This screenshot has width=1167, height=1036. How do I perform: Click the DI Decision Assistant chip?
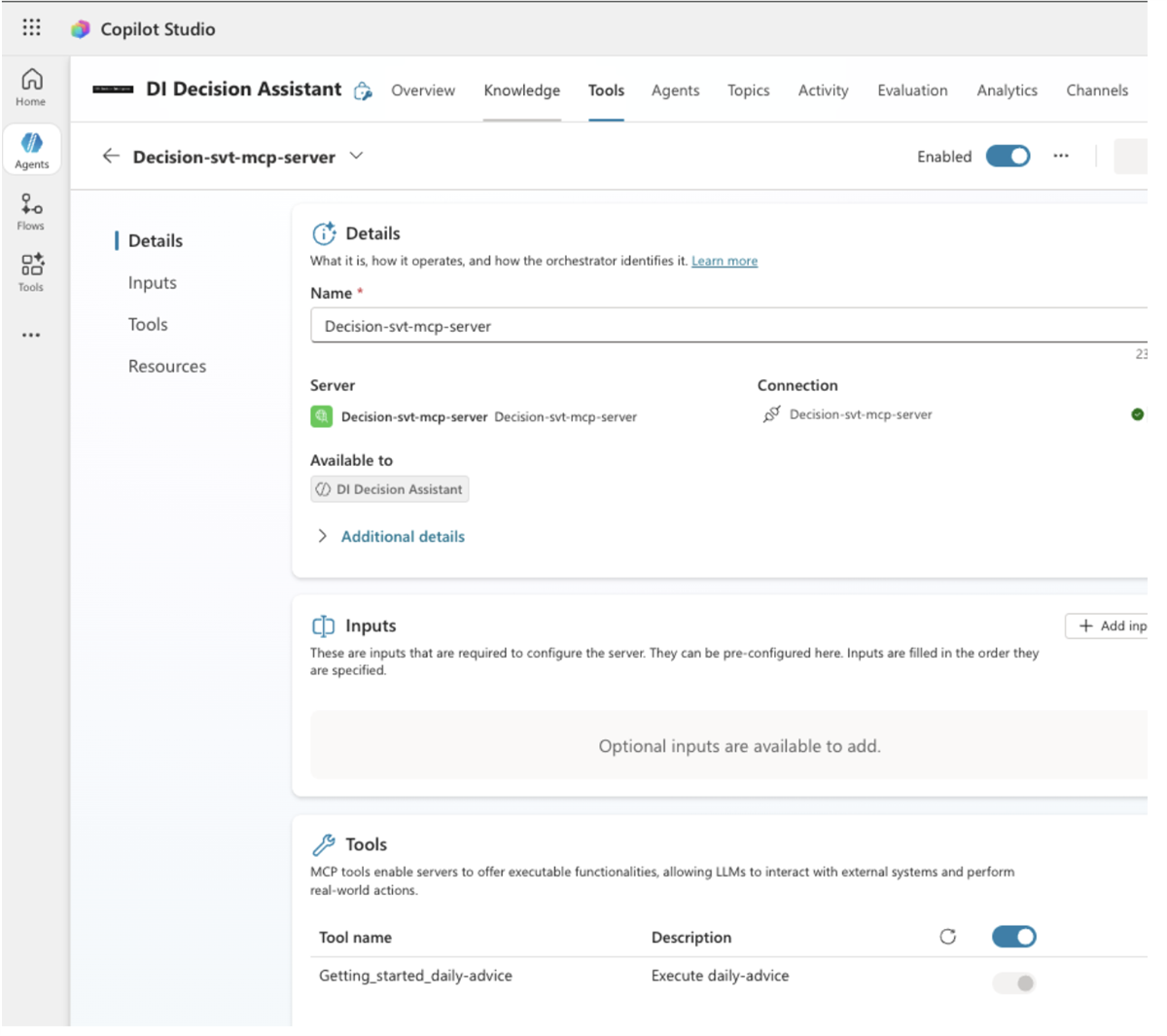[x=390, y=489]
